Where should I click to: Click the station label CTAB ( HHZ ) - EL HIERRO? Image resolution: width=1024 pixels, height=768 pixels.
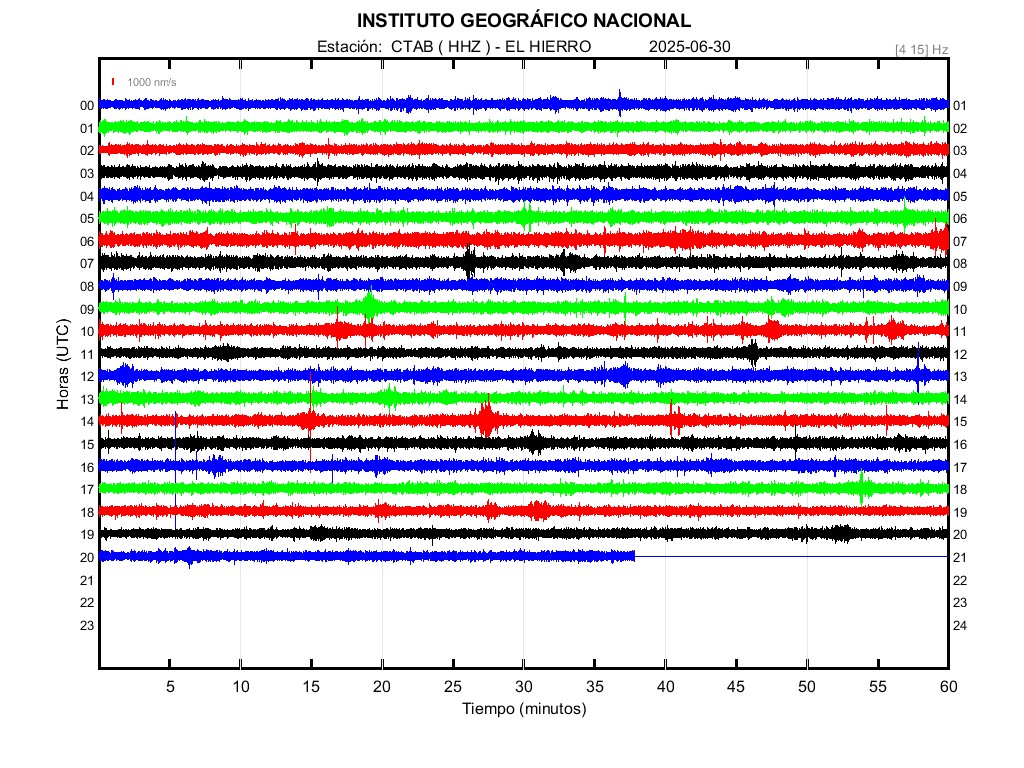[x=491, y=47]
